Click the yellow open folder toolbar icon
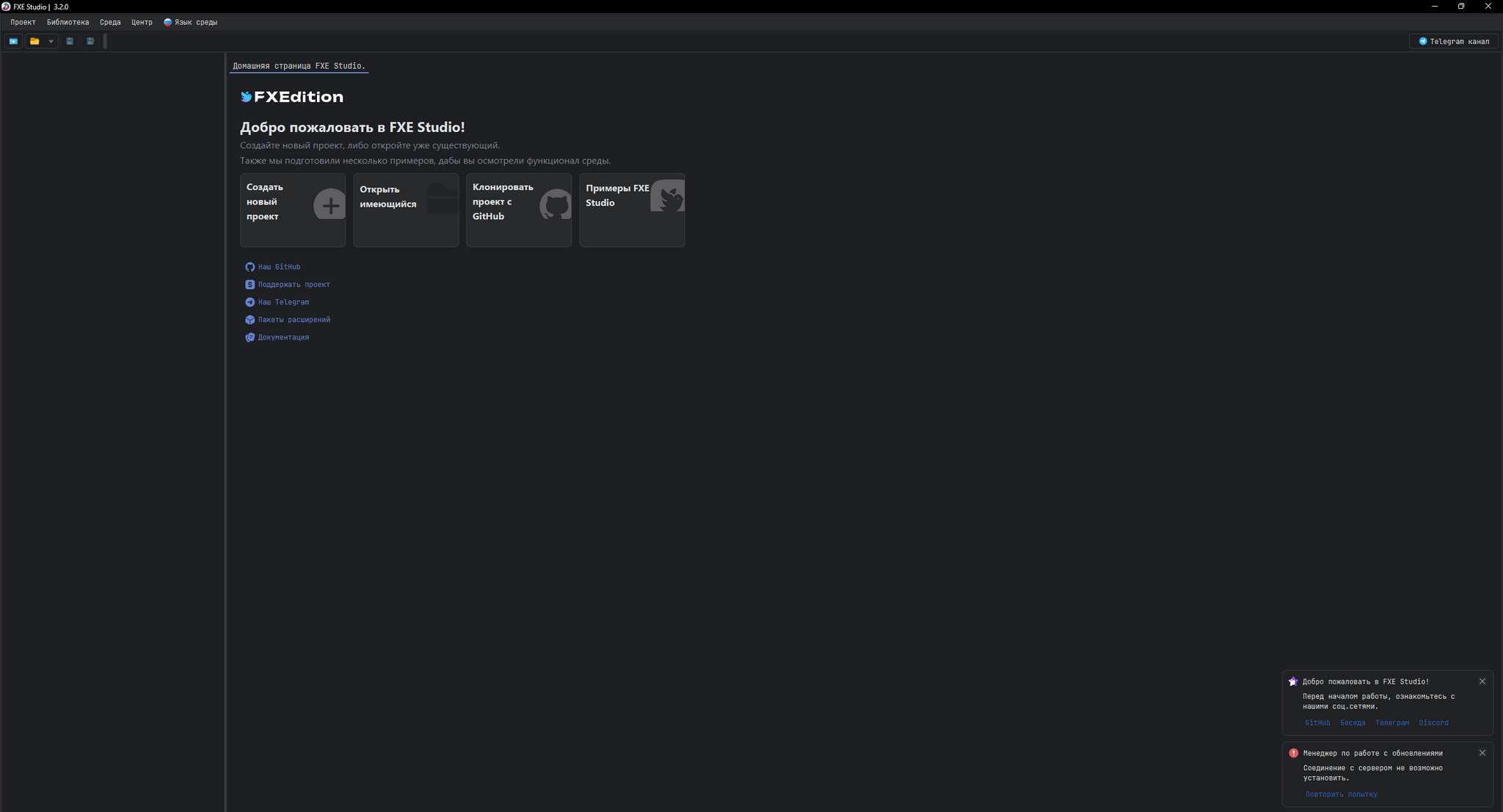This screenshot has width=1503, height=812. (34, 41)
